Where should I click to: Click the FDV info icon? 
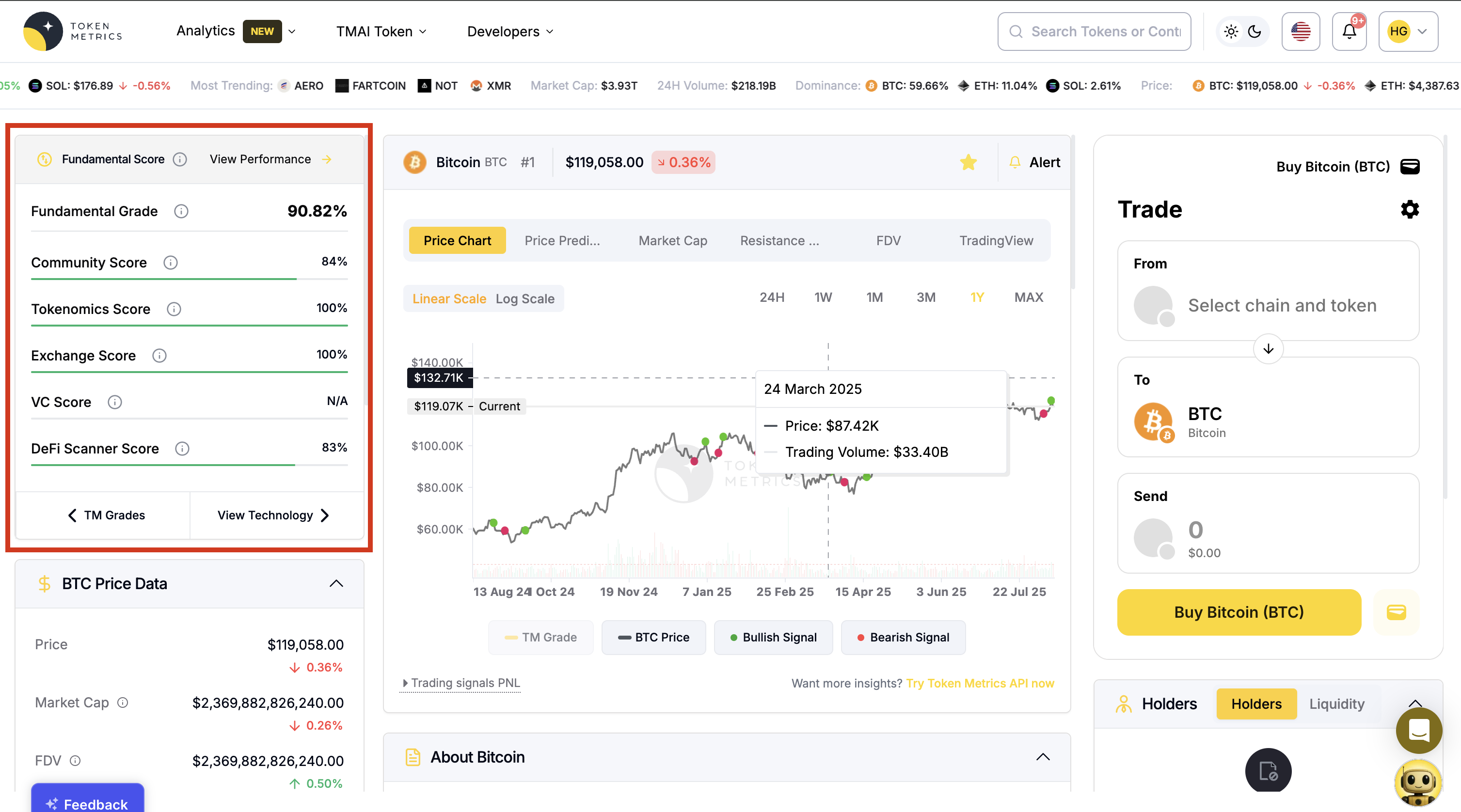tap(75, 760)
